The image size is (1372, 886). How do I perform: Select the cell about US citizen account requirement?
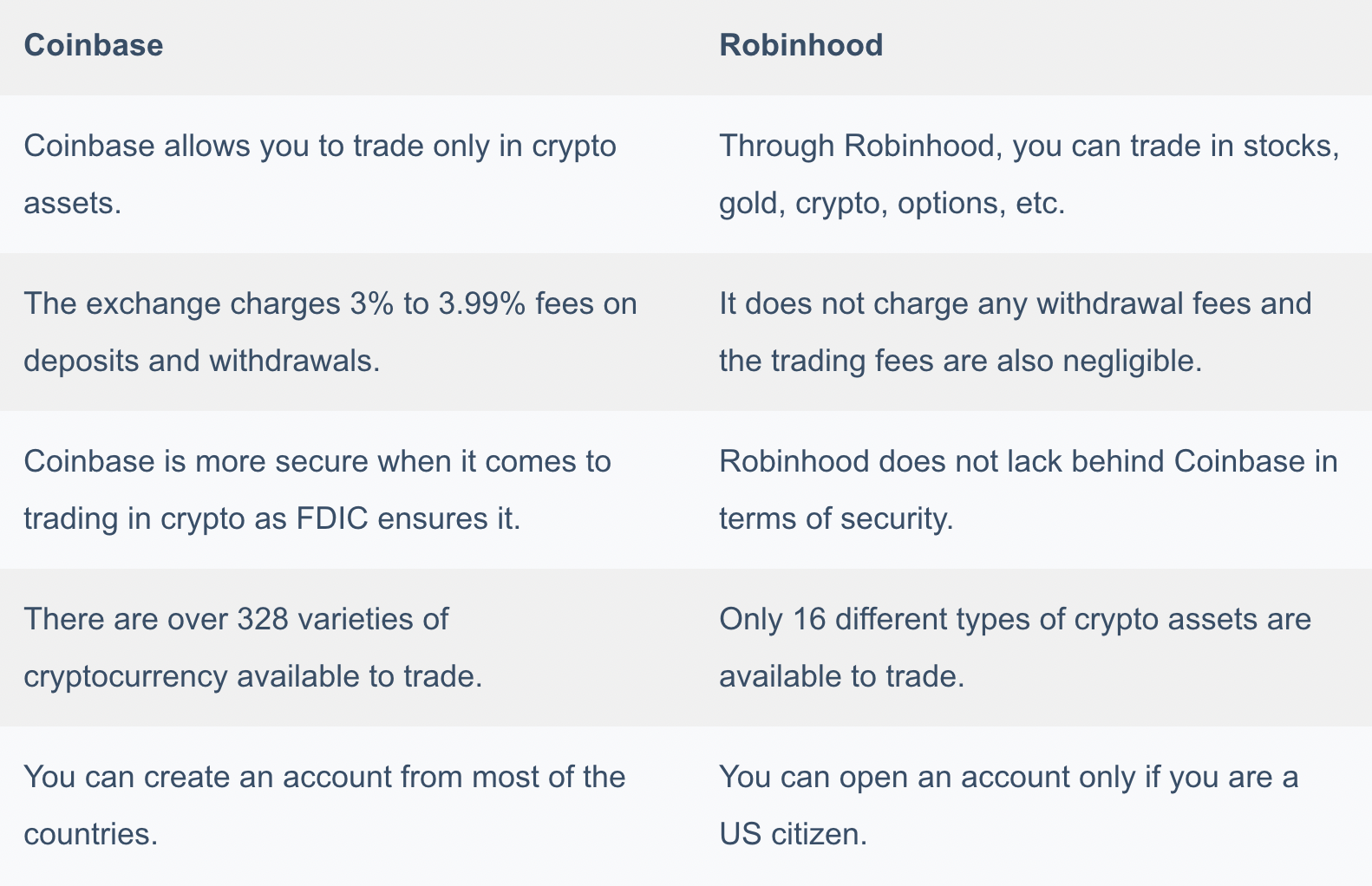point(1009,805)
